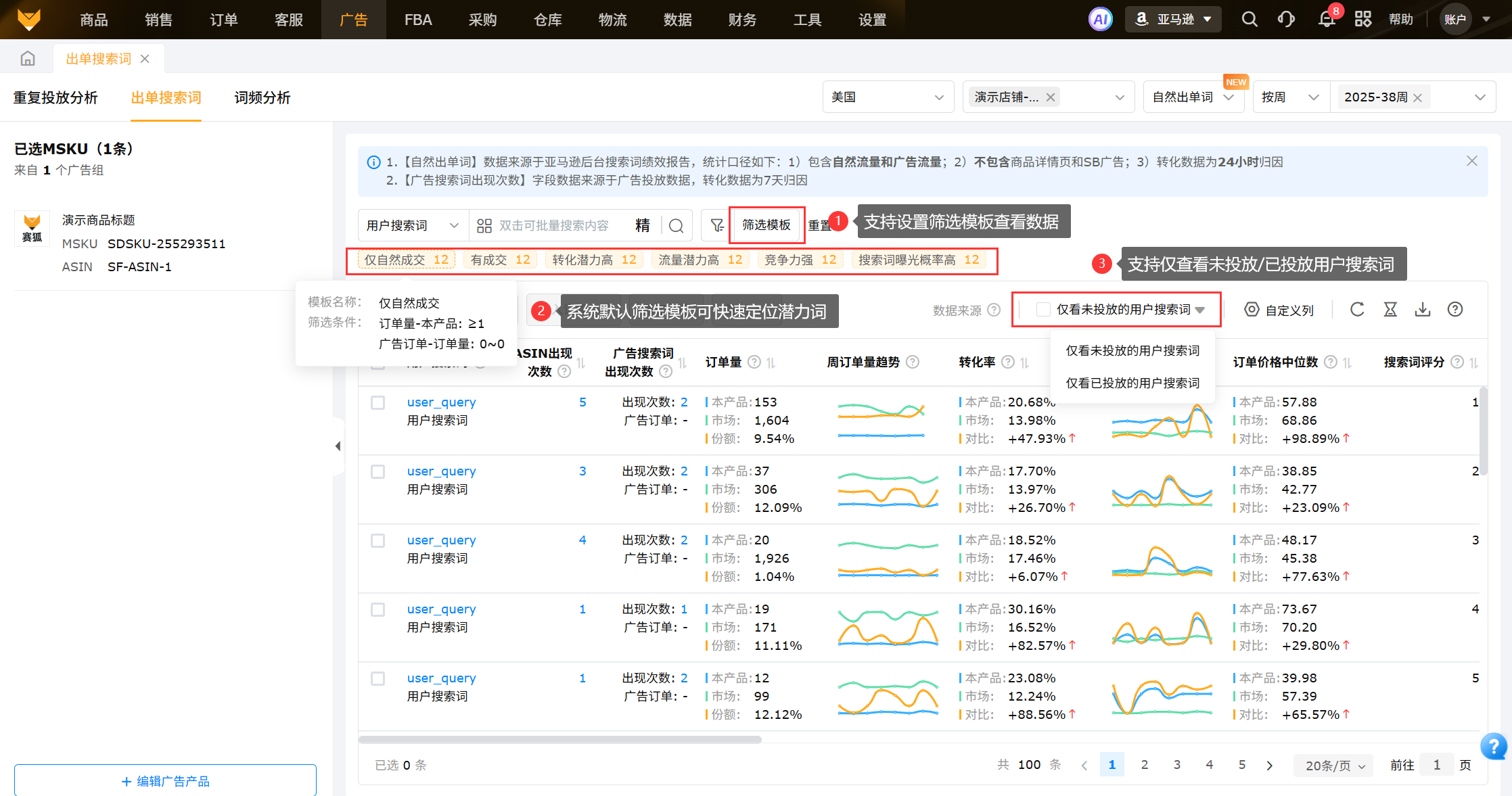
Task: Click the filter funnel icon
Action: [716, 225]
